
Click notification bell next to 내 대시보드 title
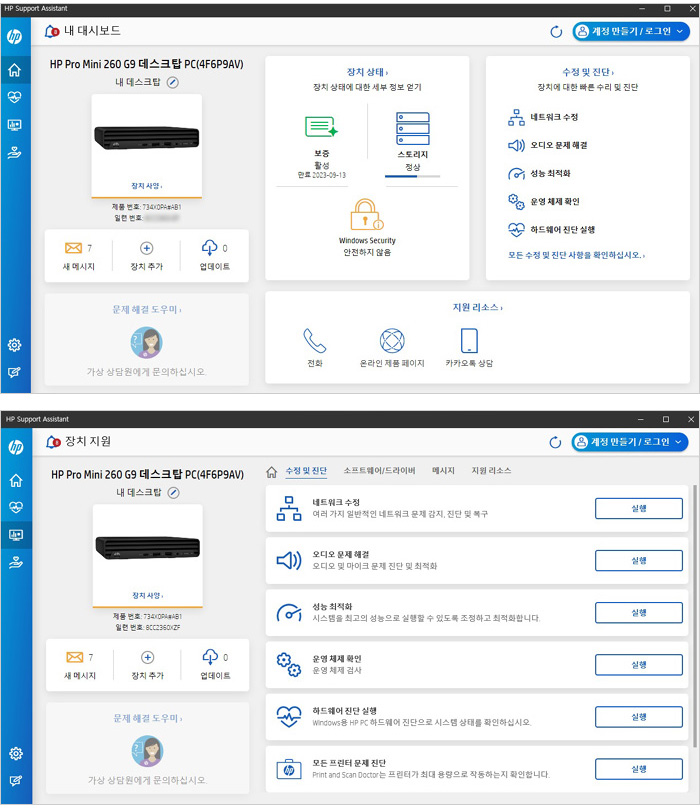[52, 31]
